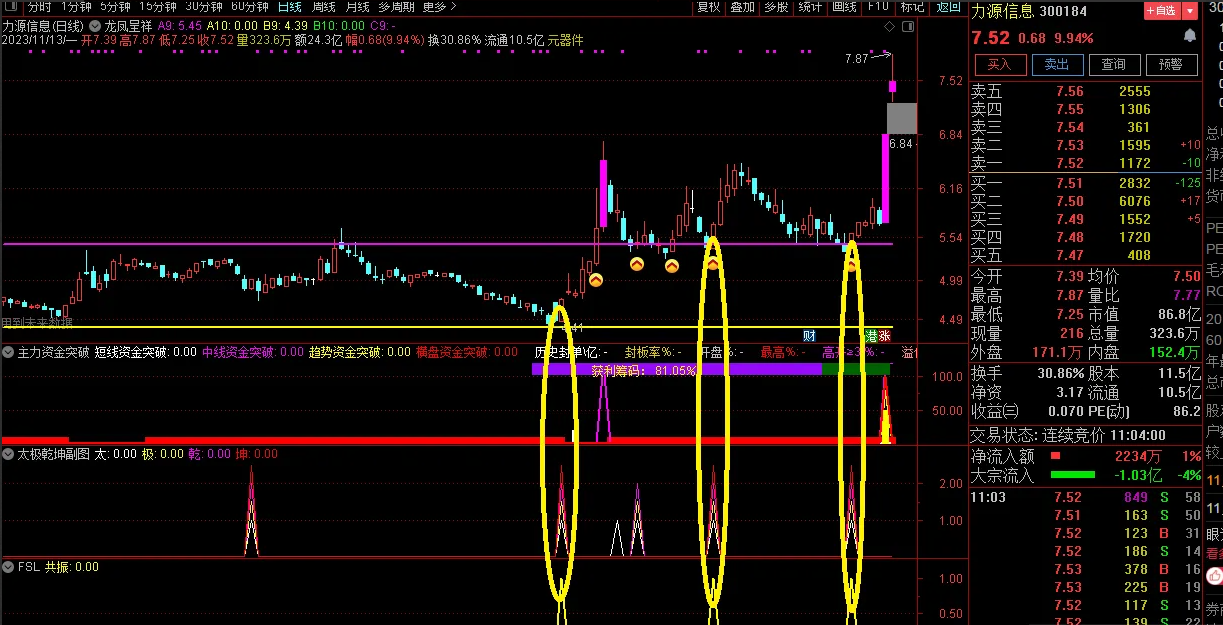Click the 涨 marker badge on chart
Viewport: 1223px width, 625px height.
[x=884, y=335]
